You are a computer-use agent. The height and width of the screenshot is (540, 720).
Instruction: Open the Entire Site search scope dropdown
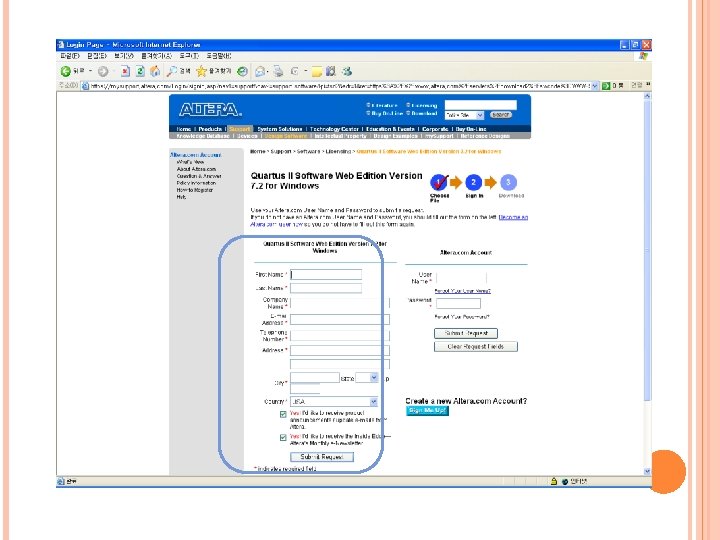[464, 115]
